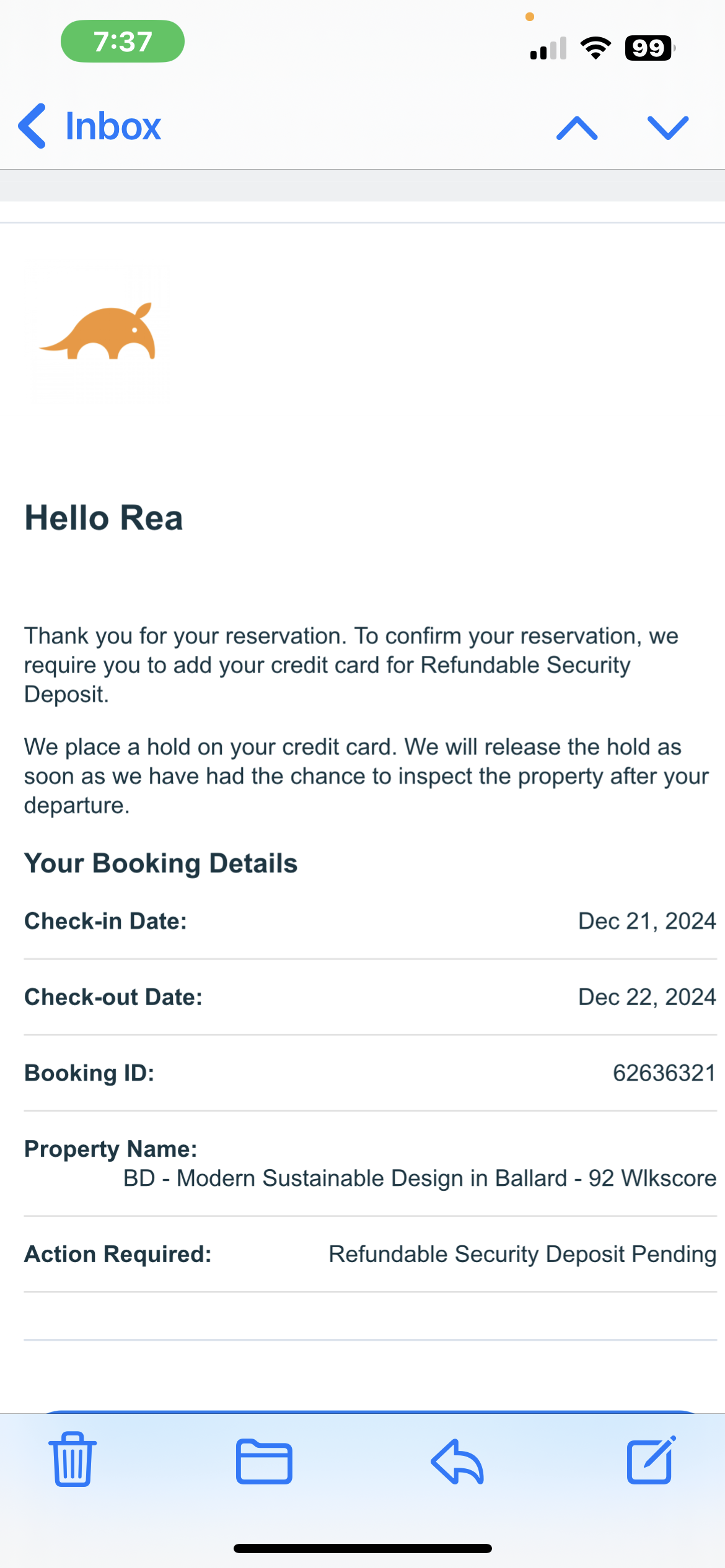Tap the home indicator bar

coord(362,1548)
